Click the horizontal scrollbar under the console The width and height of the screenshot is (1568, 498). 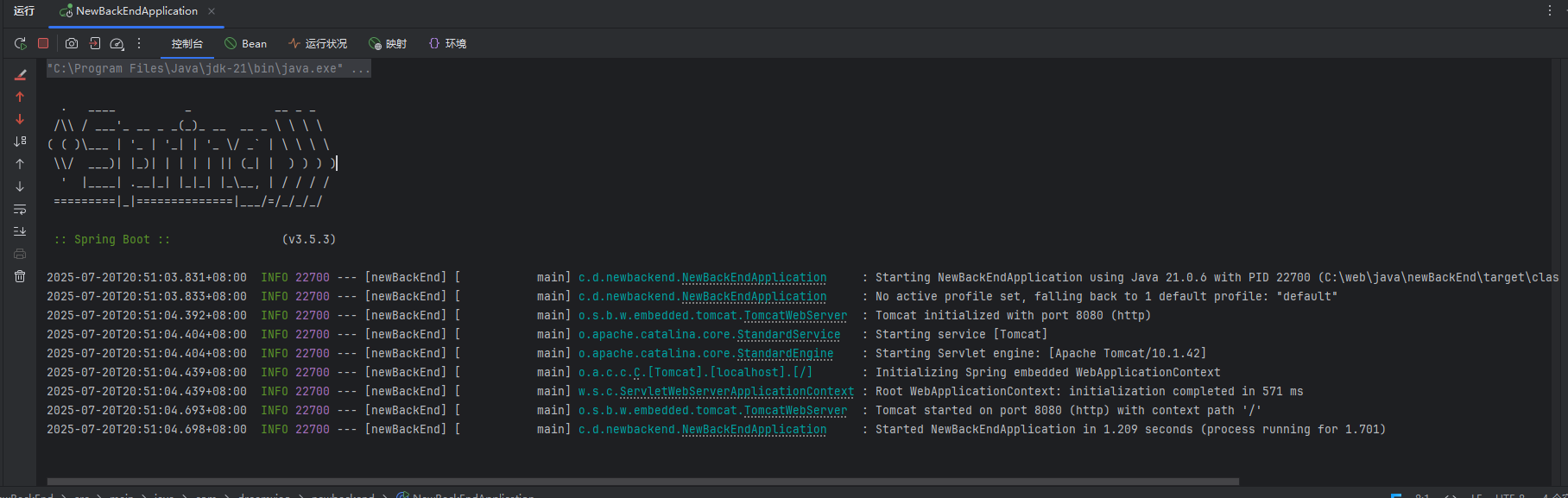point(642,482)
